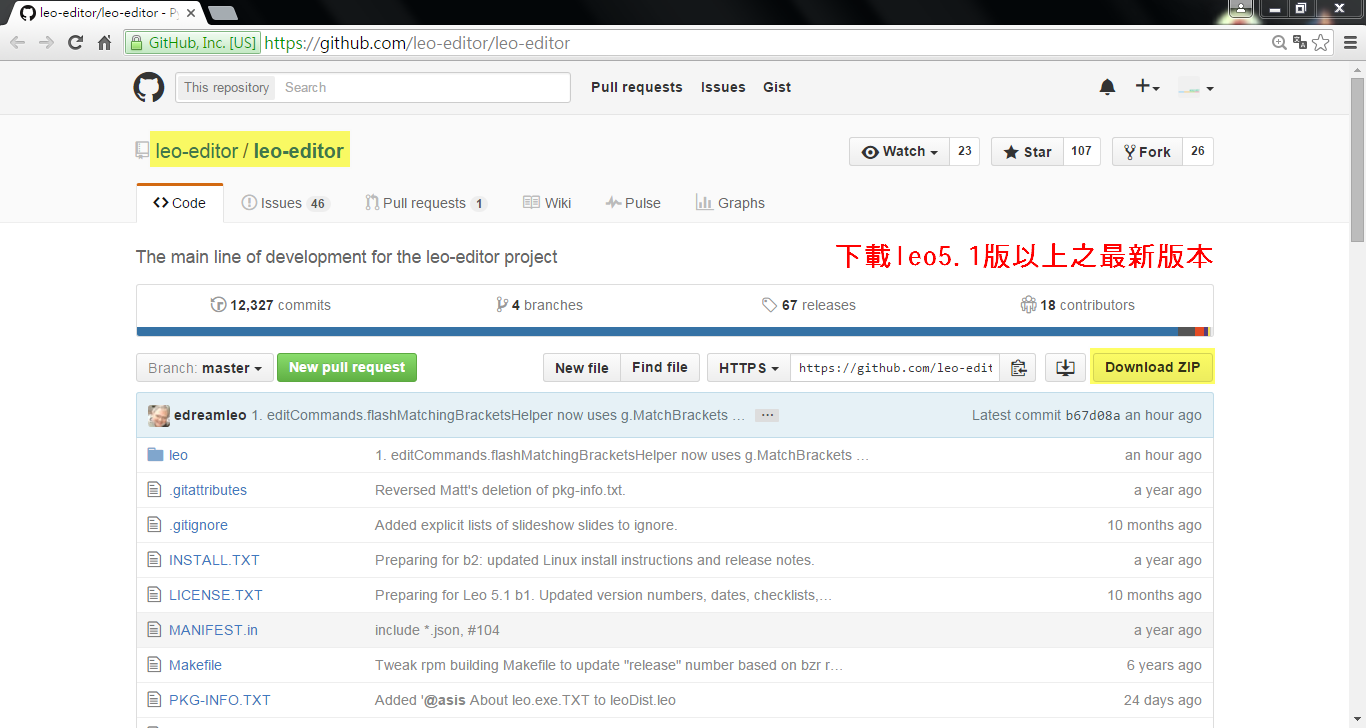Click the file icon for .gitattributes
The image size is (1366, 728).
154,490
